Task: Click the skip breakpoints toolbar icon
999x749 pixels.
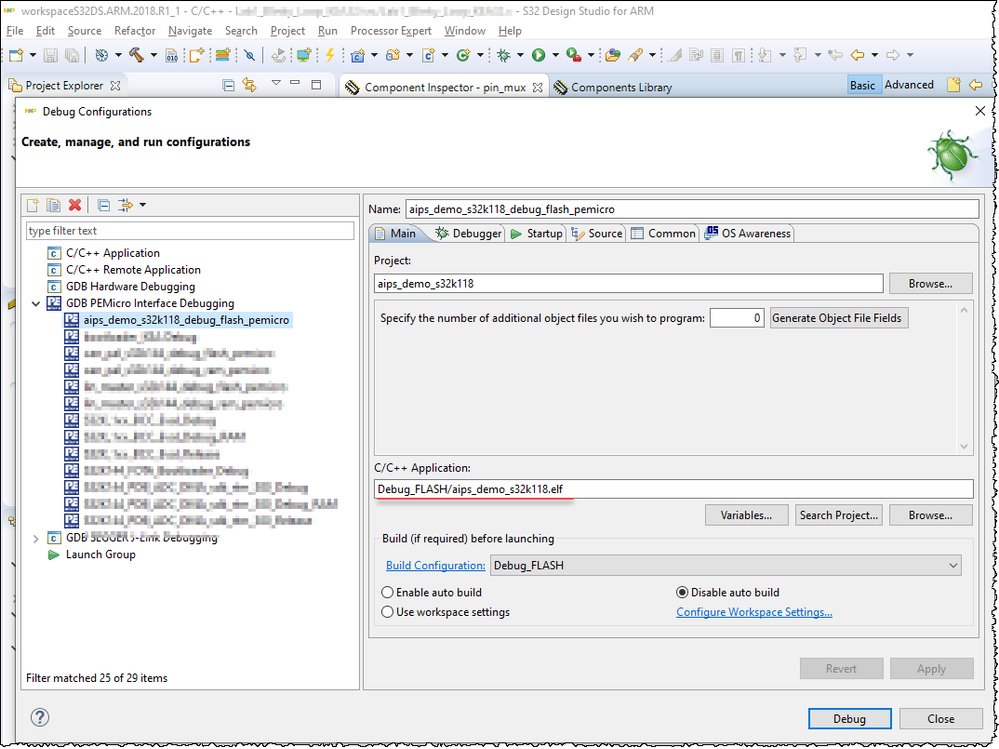Action: tap(250, 55)
